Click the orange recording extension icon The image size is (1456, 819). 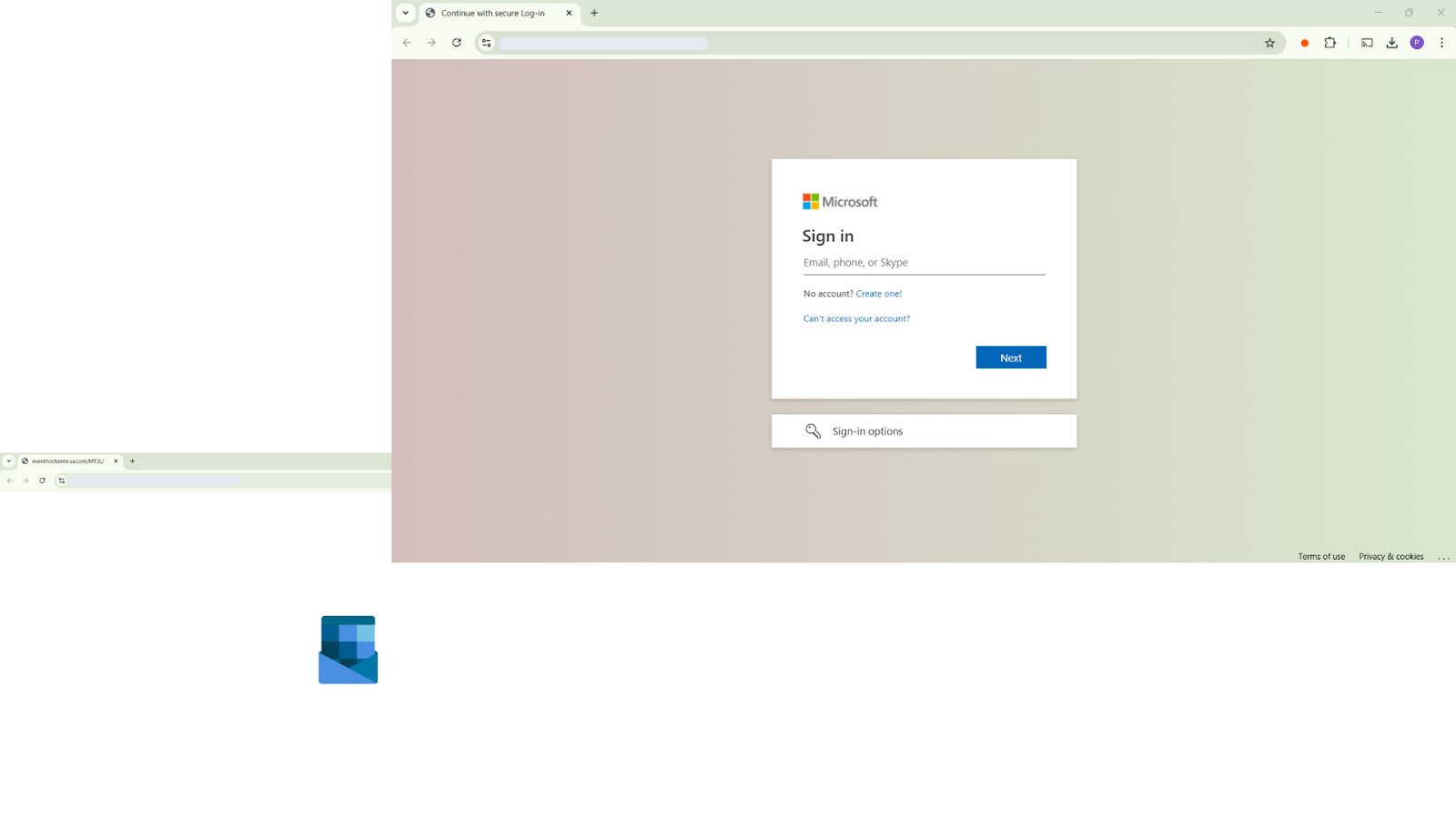(x=1305, y=43)
